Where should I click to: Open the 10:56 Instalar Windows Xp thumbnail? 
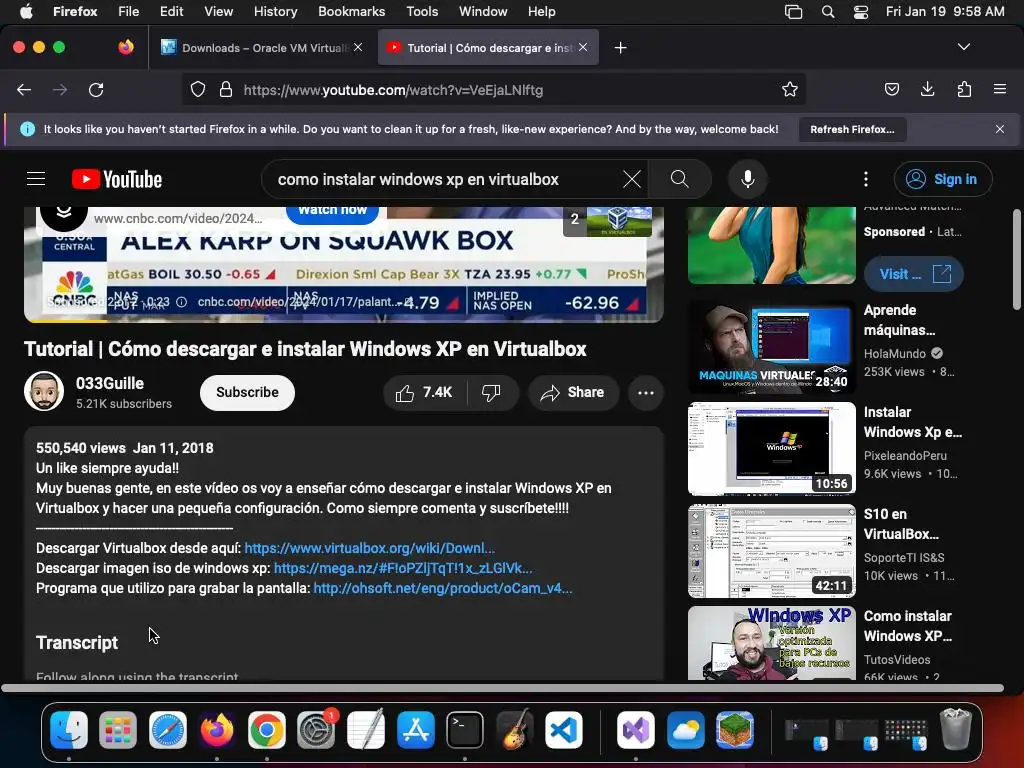click(x=772, y=449)
